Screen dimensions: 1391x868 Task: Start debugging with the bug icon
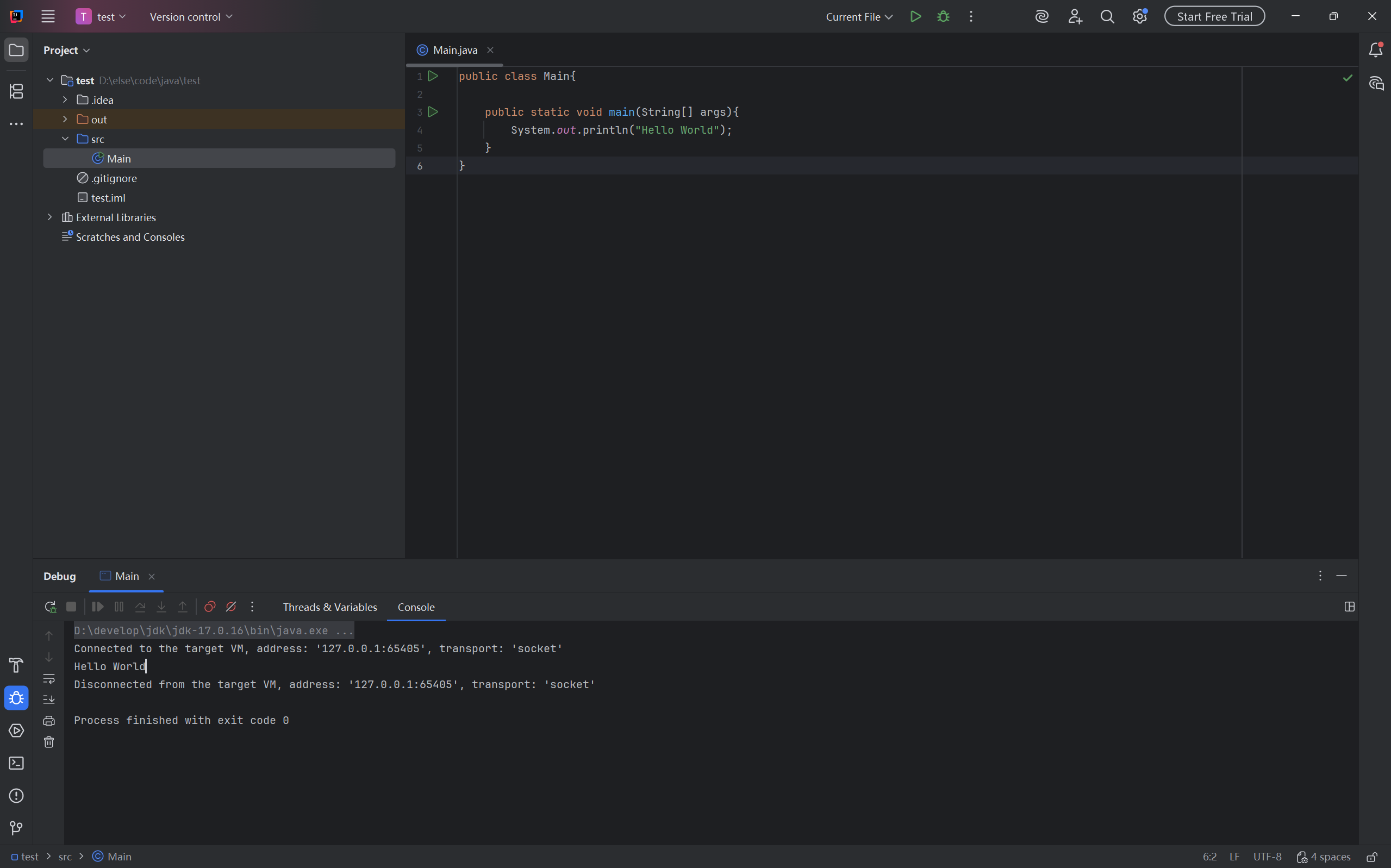(x=943, y=17)
